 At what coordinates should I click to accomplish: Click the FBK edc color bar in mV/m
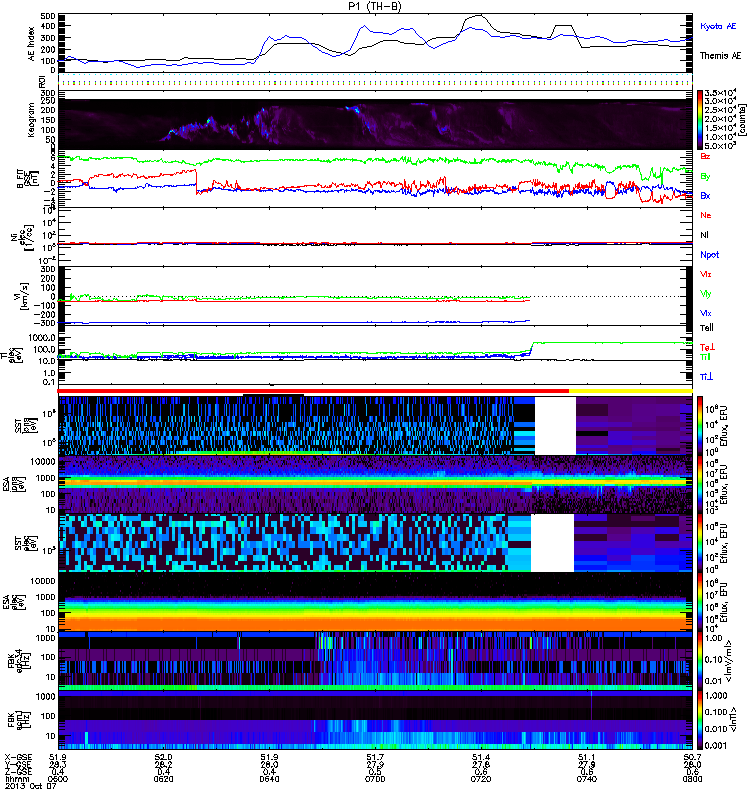(700, 661)
